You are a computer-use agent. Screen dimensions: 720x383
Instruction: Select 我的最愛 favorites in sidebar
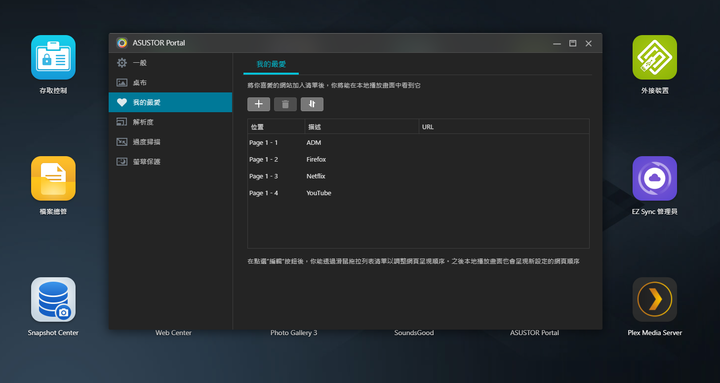170,102
